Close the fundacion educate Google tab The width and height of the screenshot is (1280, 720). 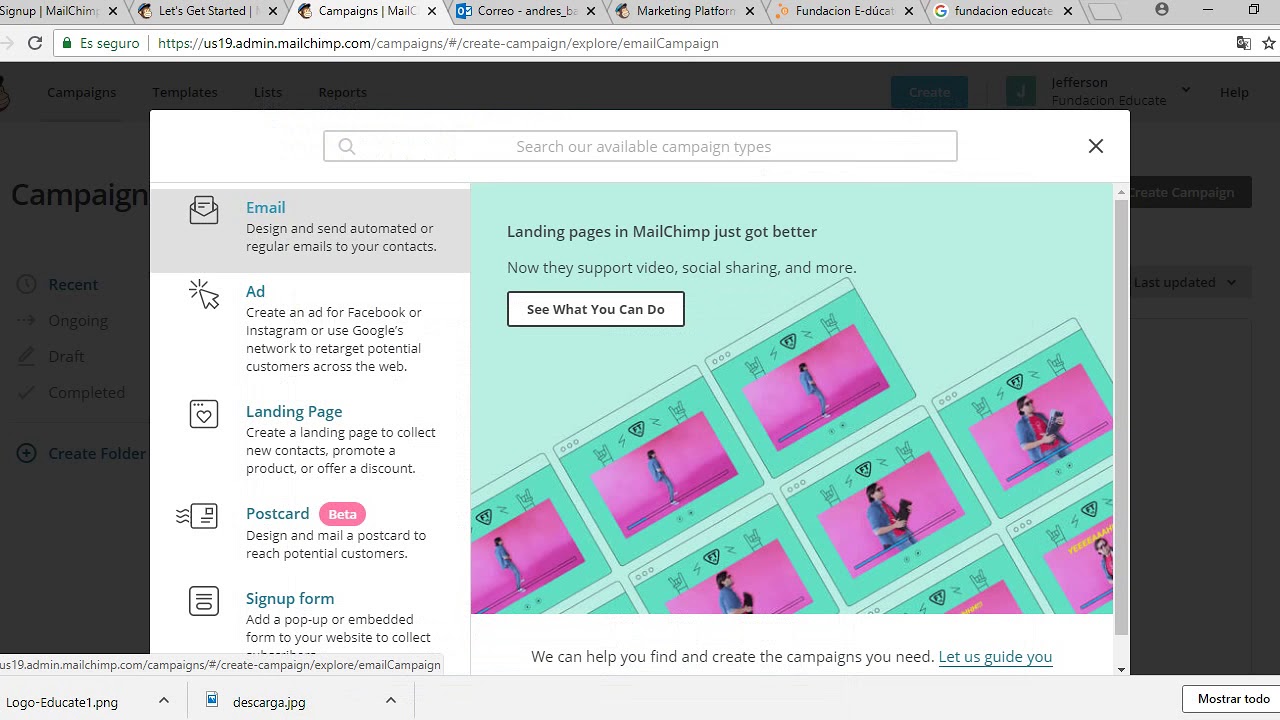[1068, 11]
